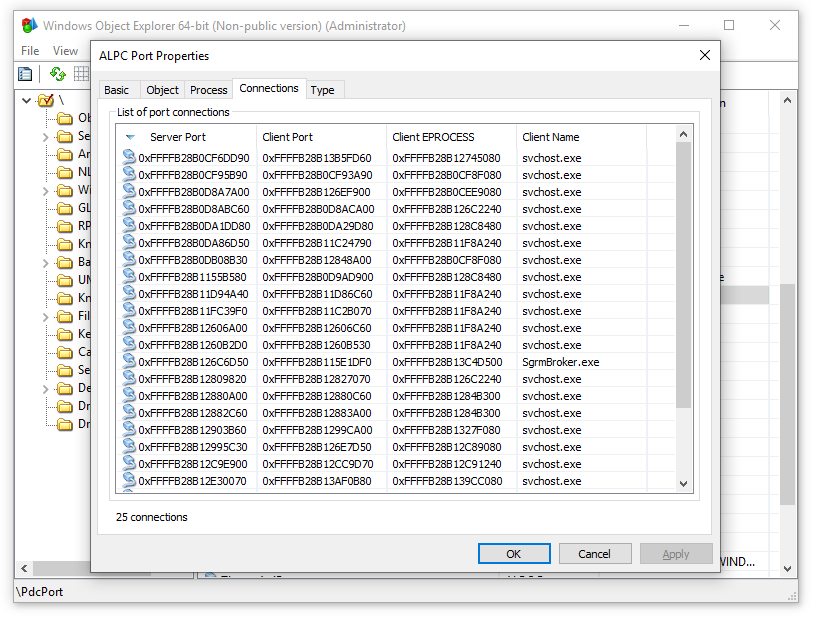
Task: Click port icon for 0xFFFFB28B1260B2D0 row
Action: pyautogui.click(x=129, y=344)
